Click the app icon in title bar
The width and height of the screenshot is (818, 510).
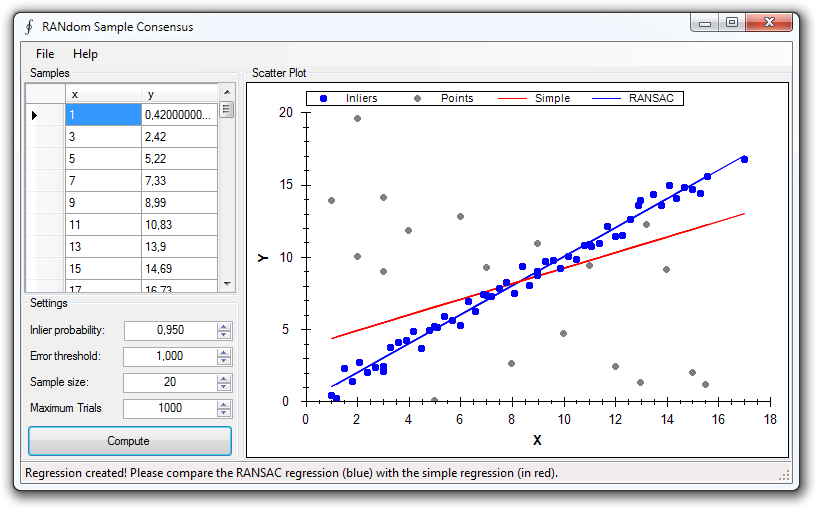pyautogui.click(x=29, y=26)
